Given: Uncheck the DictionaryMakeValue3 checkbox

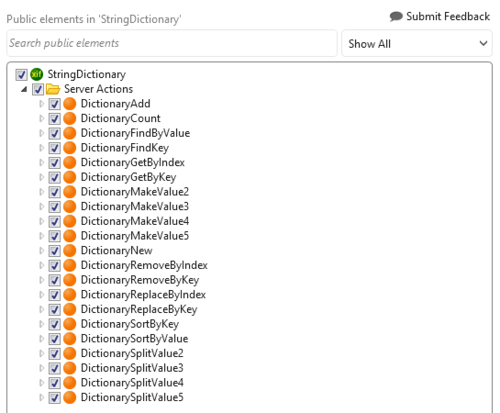Looking at the screenshot, I should 54,207.
